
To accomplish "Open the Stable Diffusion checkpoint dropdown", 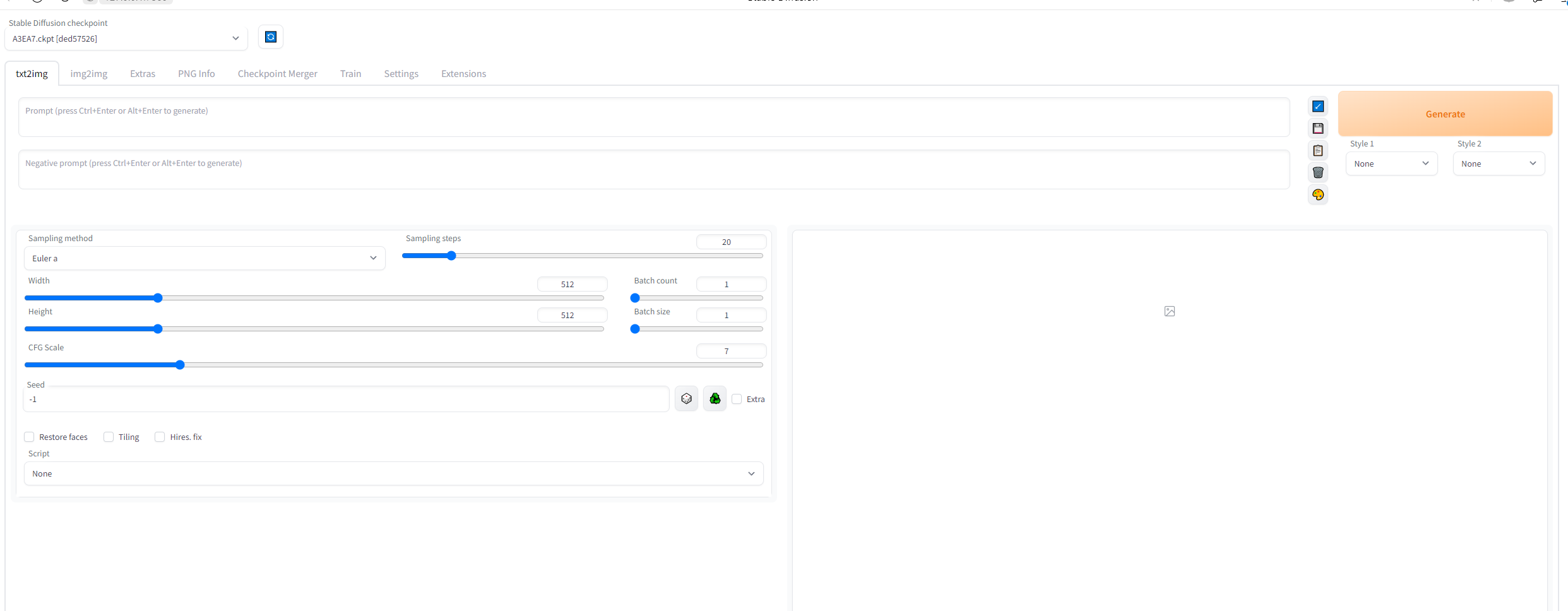I will click(126, 39).
